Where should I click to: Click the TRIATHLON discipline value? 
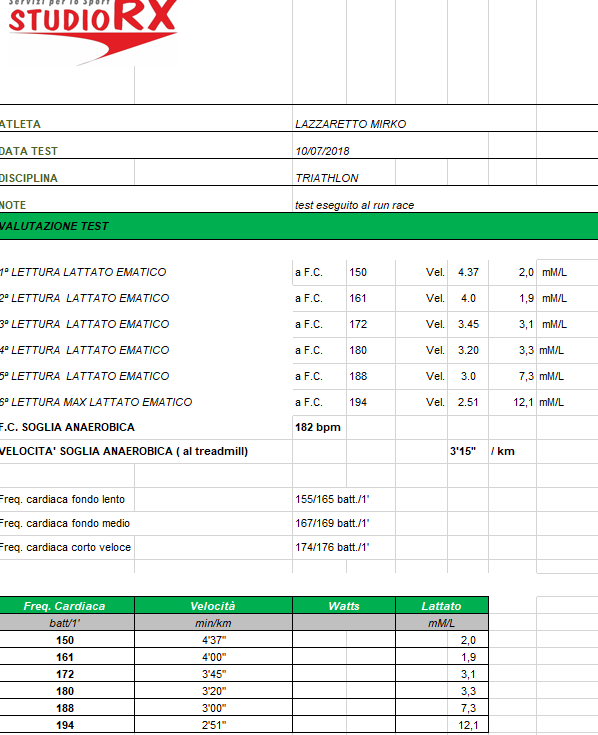[x=327, y=178]
